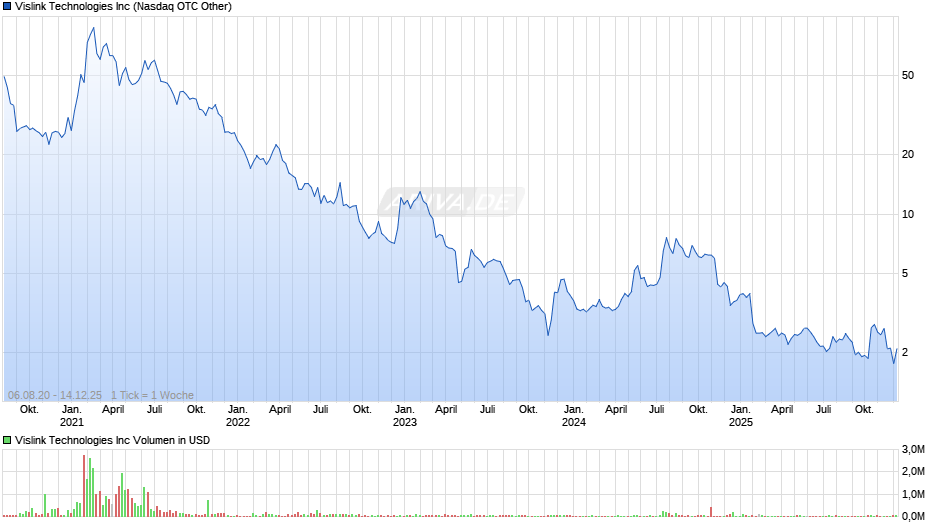Click the price peak in early 2021
Viewport: 940px width, 526px height.
(93, 28)
